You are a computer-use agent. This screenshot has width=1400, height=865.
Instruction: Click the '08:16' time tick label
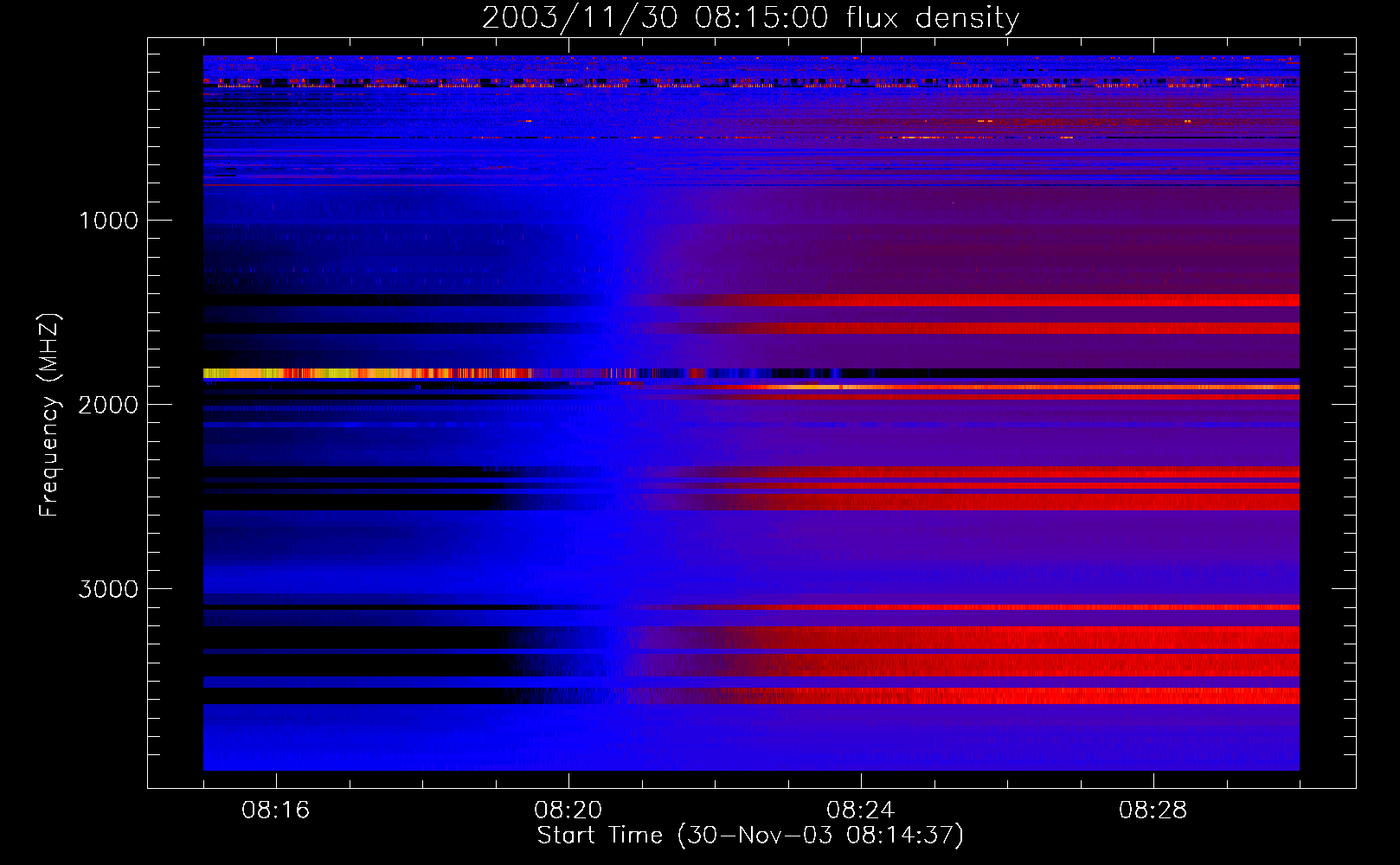276,811
